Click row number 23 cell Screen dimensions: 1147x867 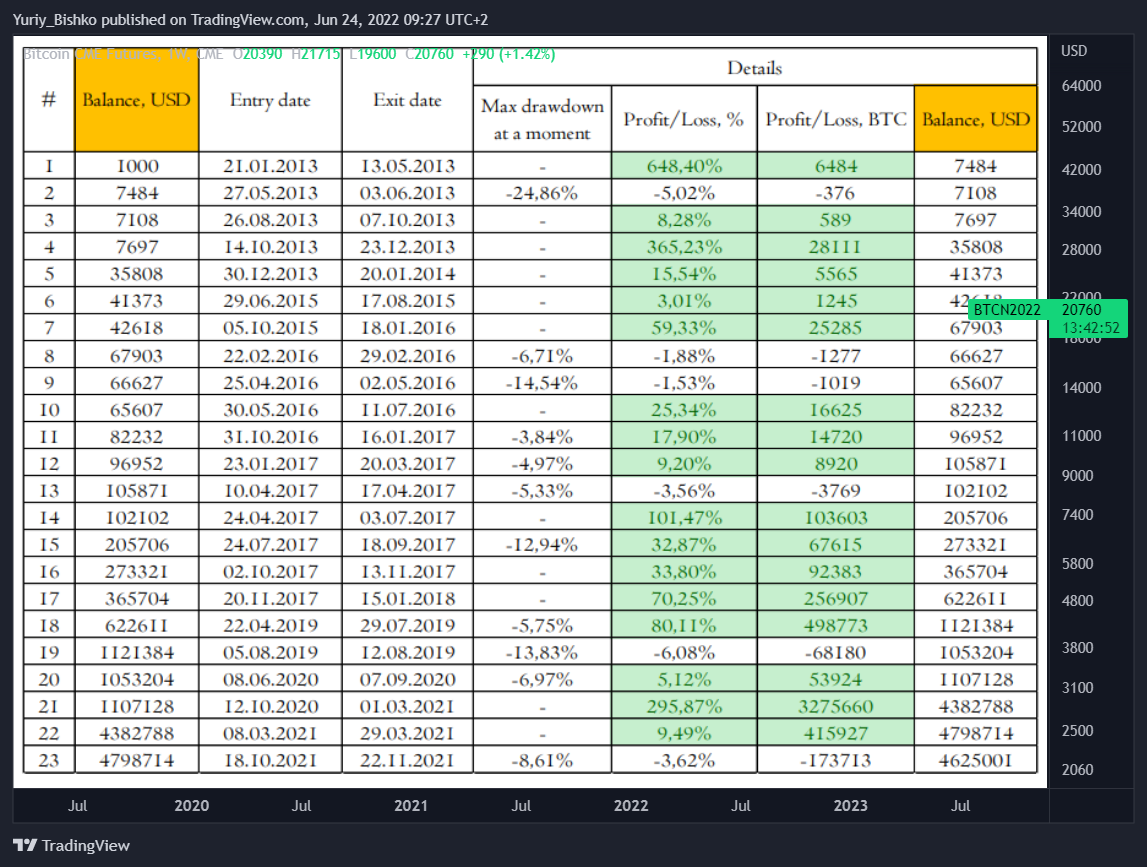click(49, 760)
